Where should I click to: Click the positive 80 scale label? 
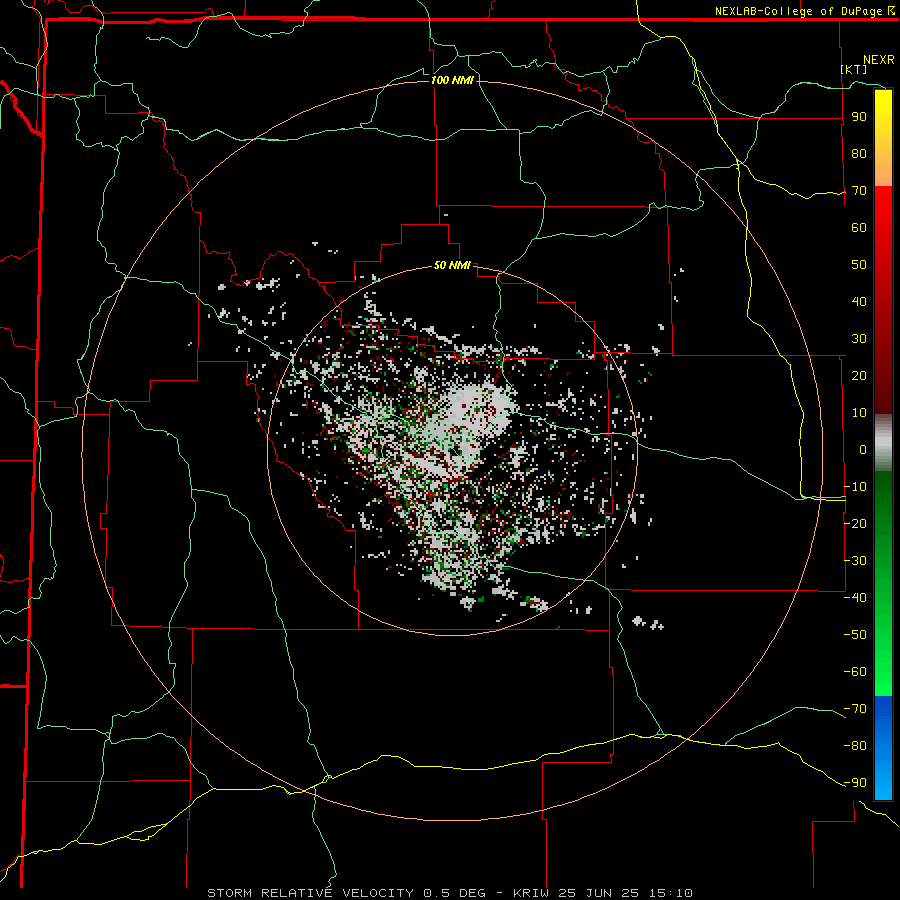click(x=859, y=153)
